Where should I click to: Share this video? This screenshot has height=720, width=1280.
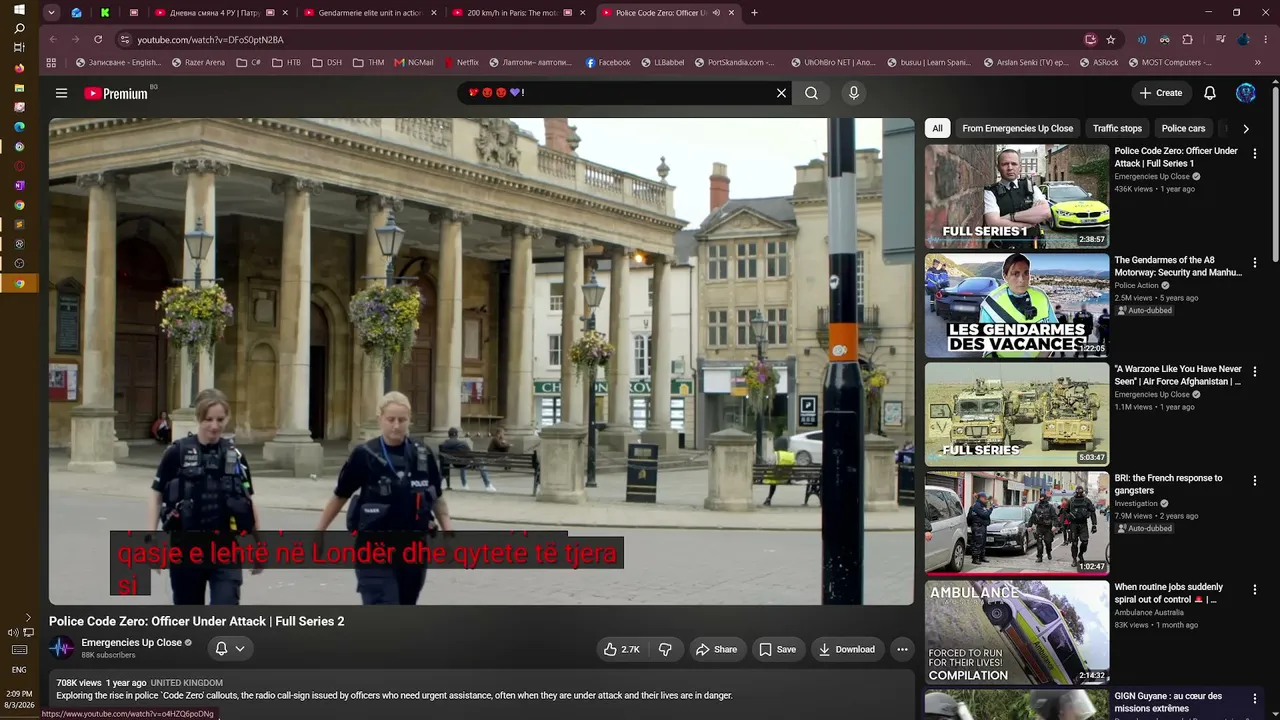[716, 649]
